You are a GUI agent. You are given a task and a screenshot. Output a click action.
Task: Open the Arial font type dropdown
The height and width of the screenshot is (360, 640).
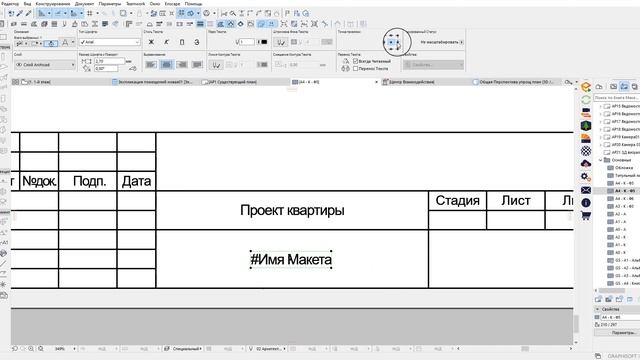(x=109, y=42)
